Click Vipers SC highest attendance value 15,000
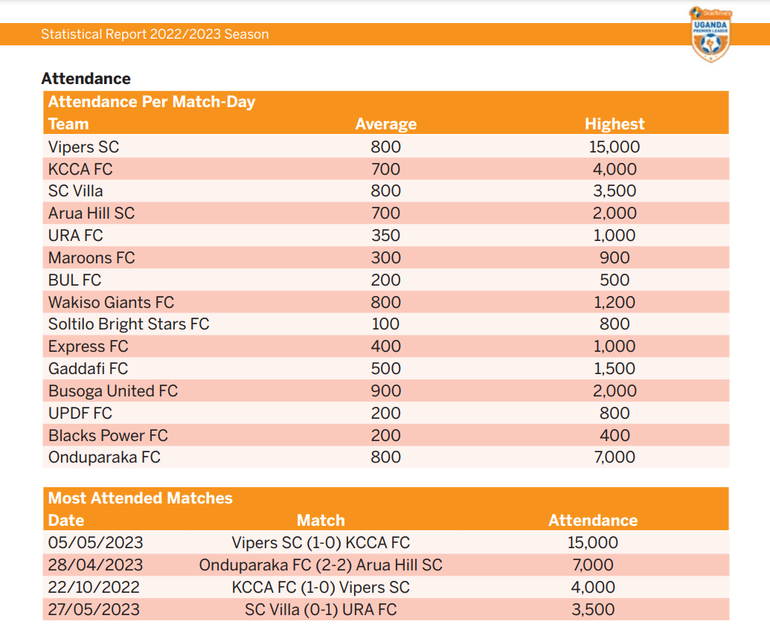This screenshot has height=627, width=770. click(x=614, y=147)
